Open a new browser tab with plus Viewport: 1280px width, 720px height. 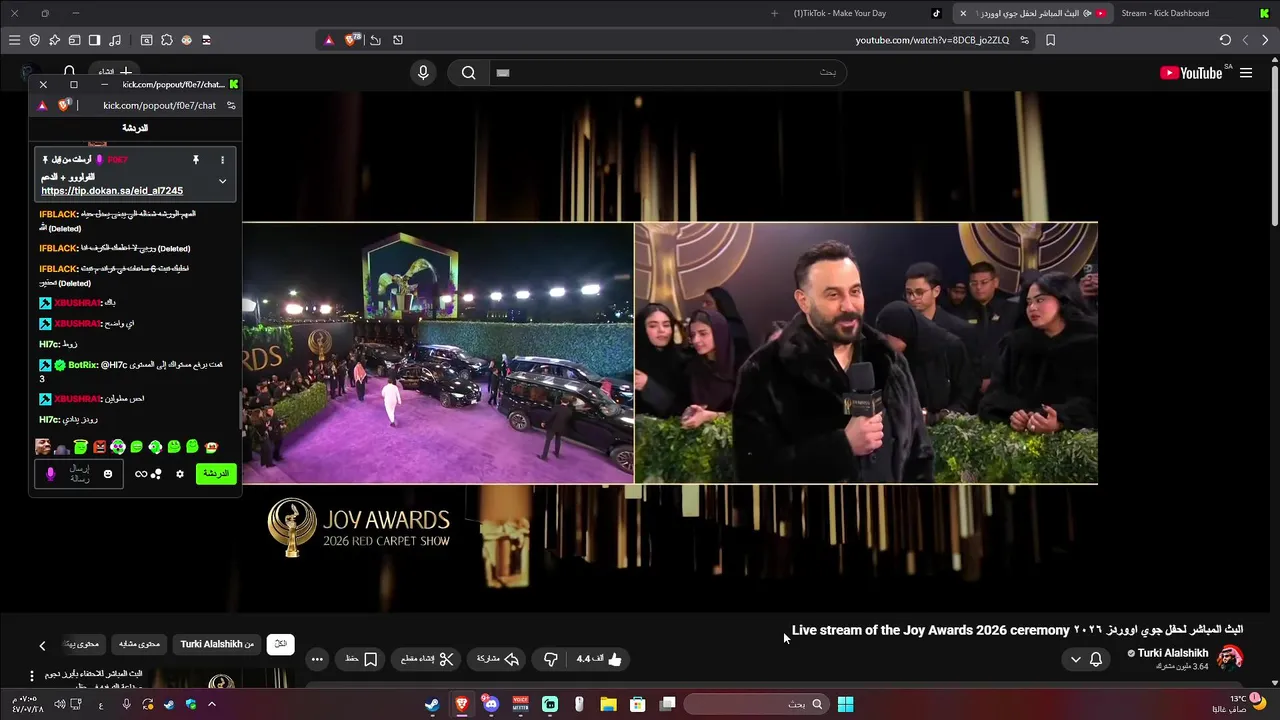click(x=774, y=13)
